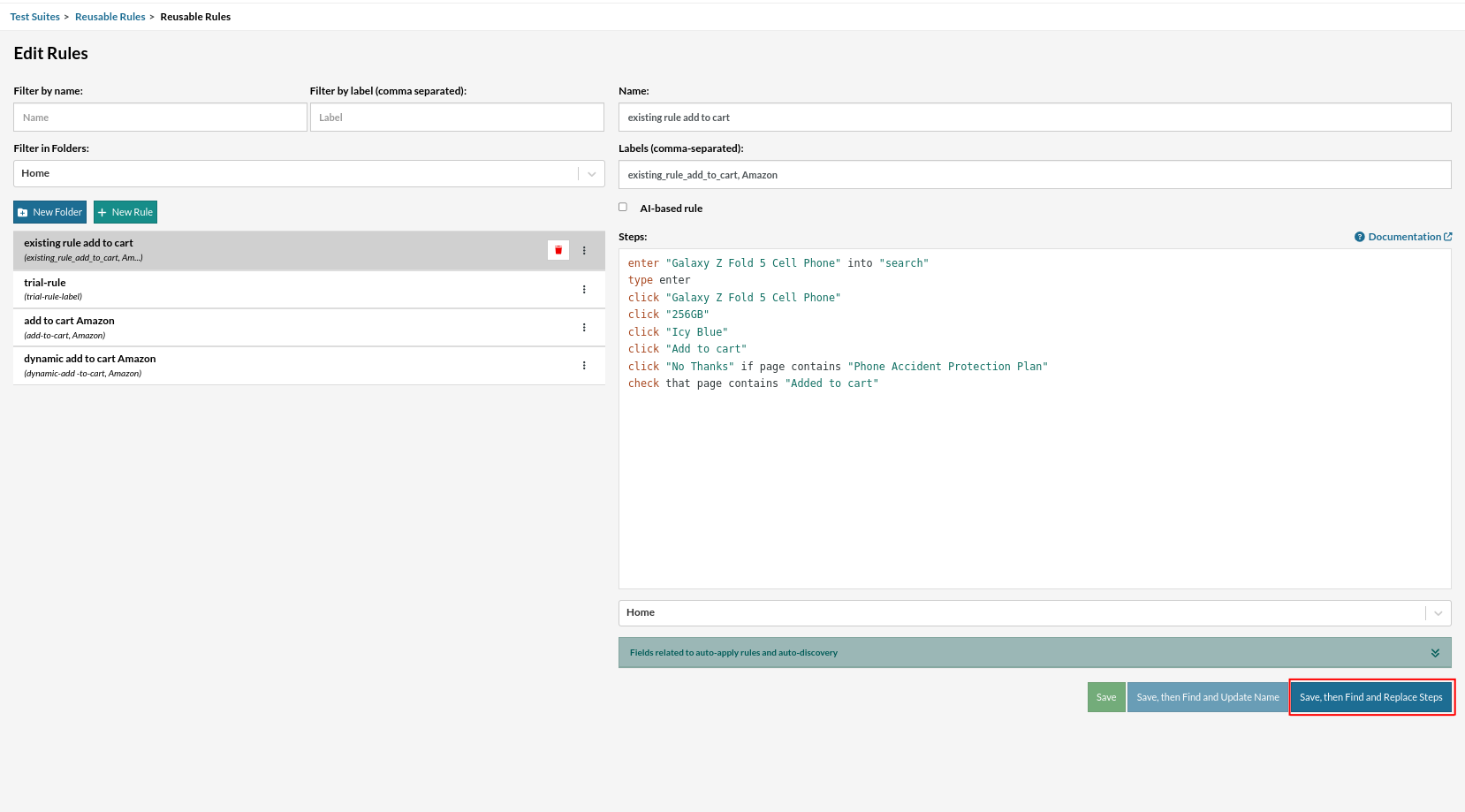Create a New Rule

[125, 212]
